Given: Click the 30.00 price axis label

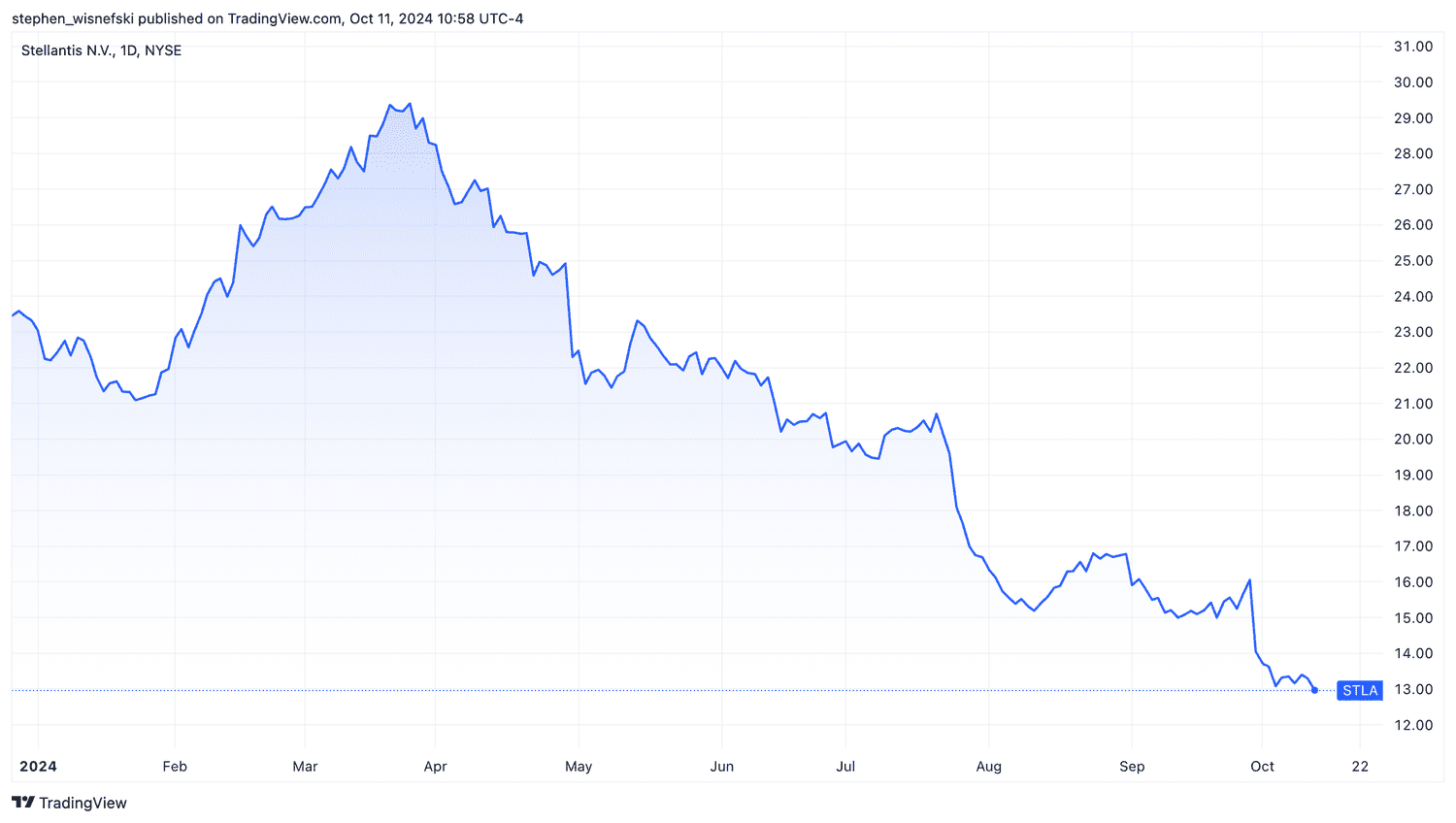Looking at the screenshot, I should click(1413, 82).
